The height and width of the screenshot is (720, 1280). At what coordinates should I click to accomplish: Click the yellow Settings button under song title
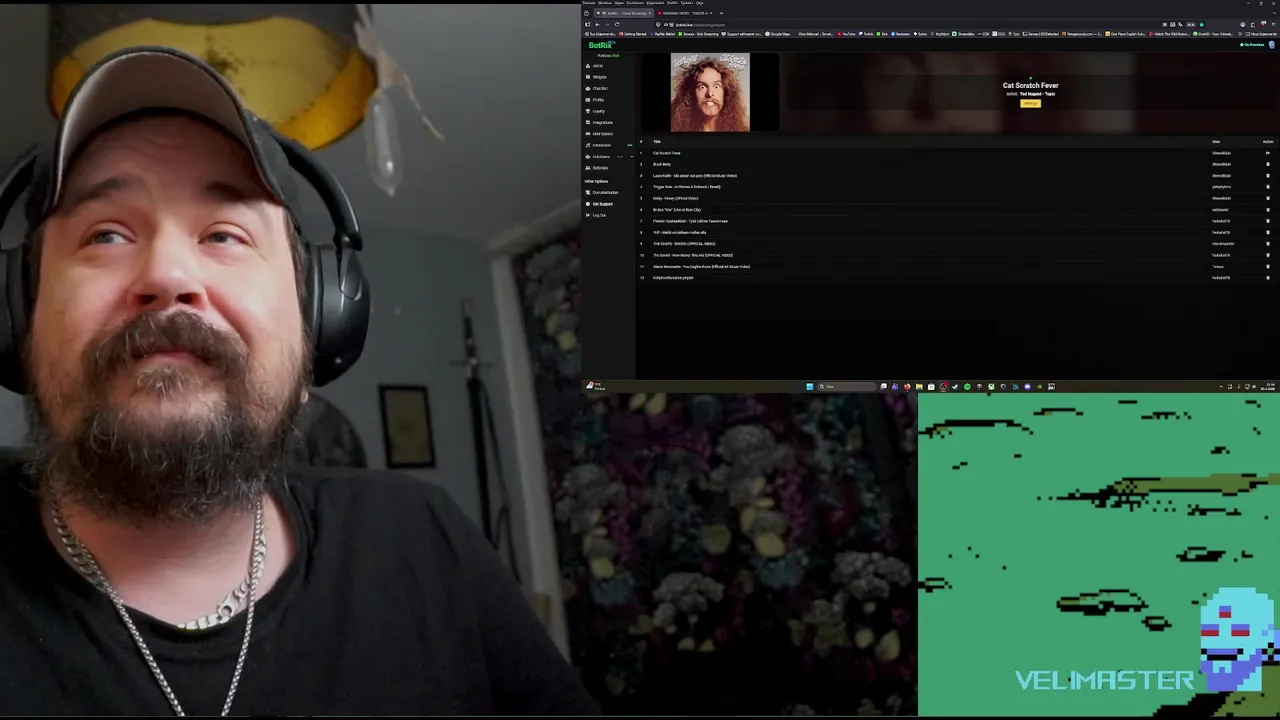click(x=1030, y=103)
